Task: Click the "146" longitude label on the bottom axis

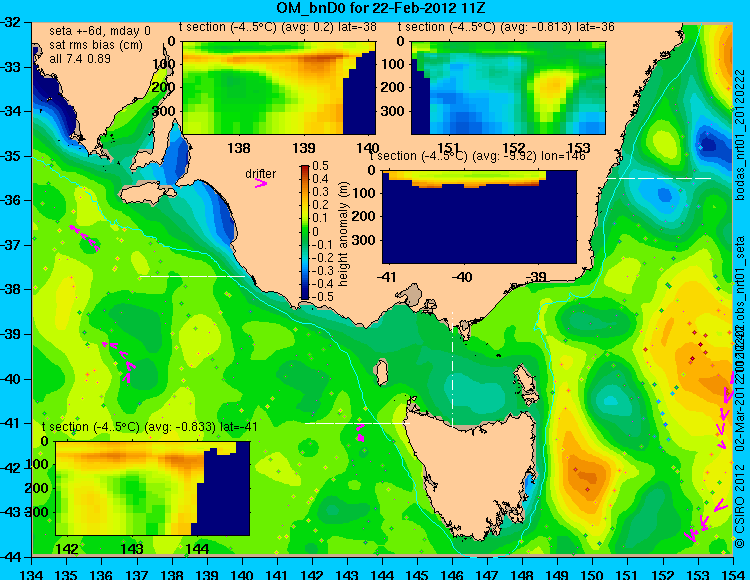Action: [452, 574]
